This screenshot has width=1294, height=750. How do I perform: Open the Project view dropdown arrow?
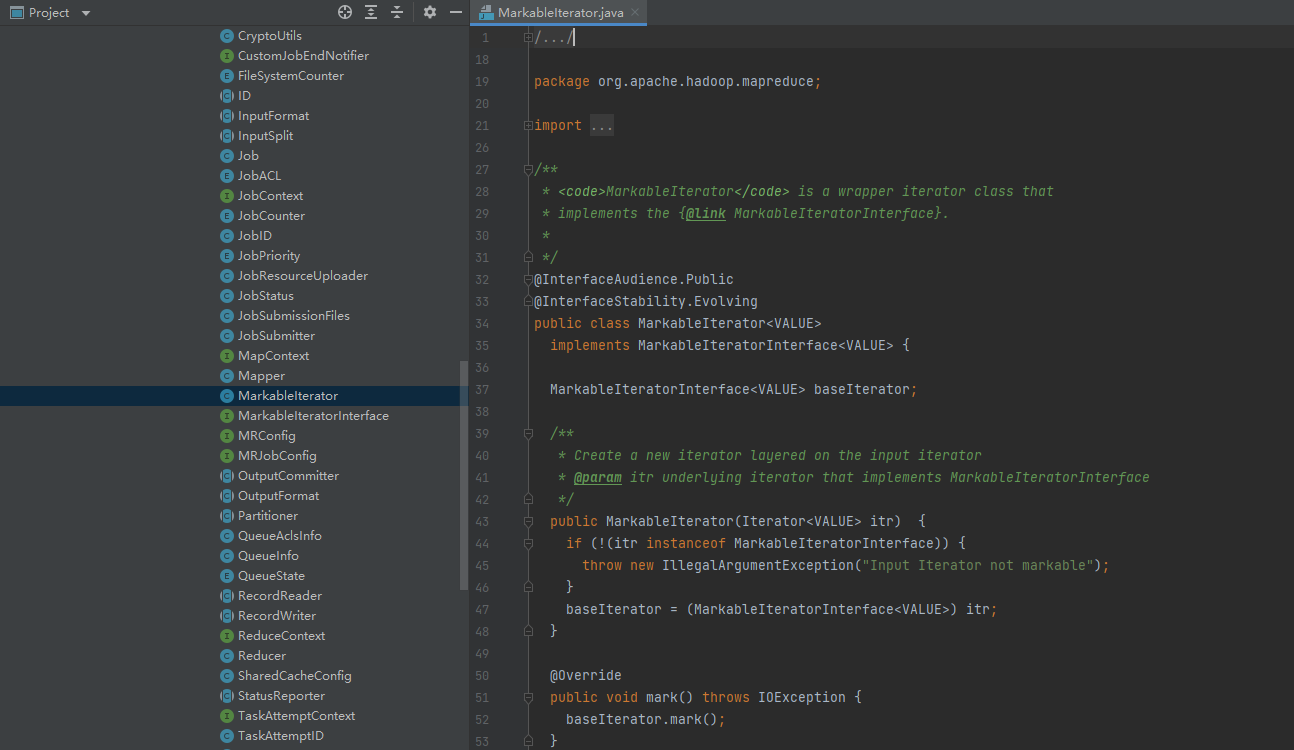point(85,13)
